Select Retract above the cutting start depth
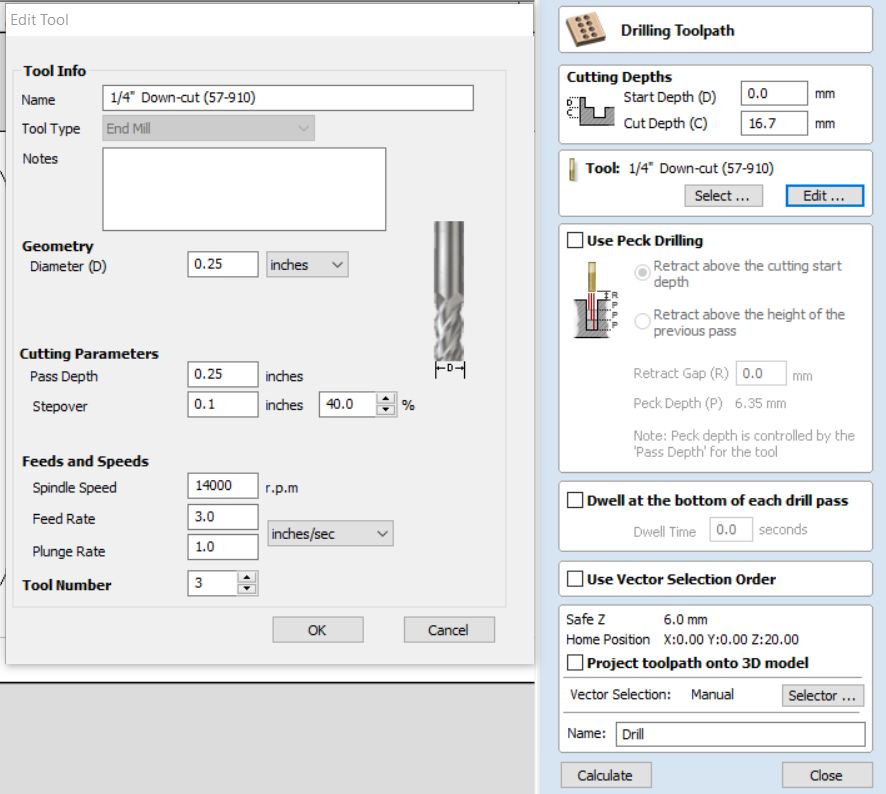 click(642, 273)
